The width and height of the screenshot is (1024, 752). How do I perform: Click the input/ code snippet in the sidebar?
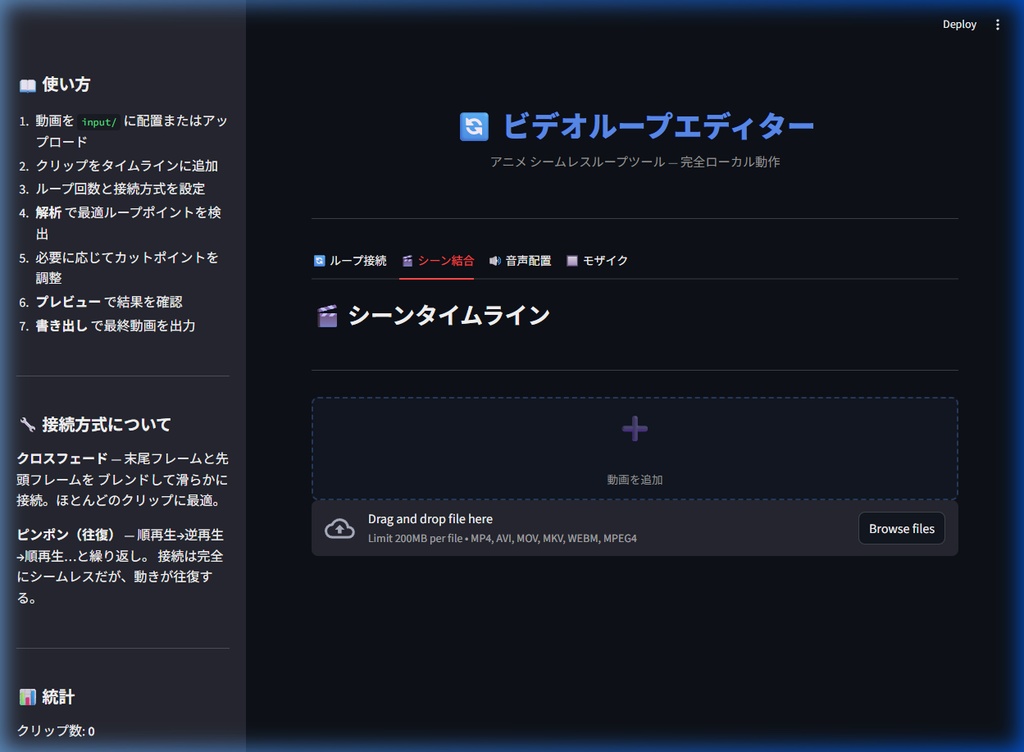coord(99,120)
